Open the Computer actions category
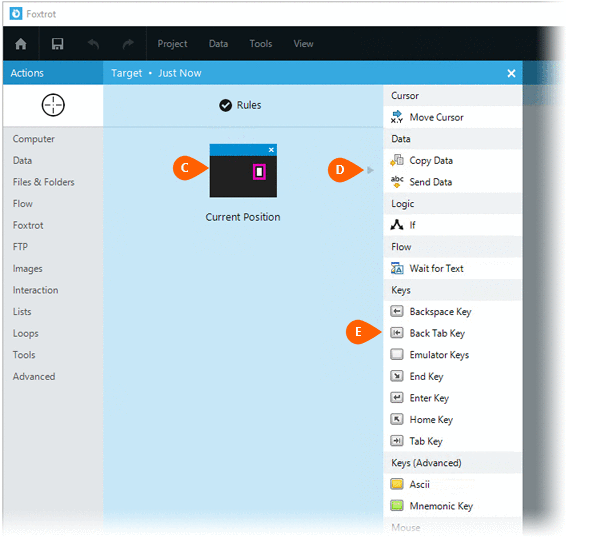 (33, 139)
